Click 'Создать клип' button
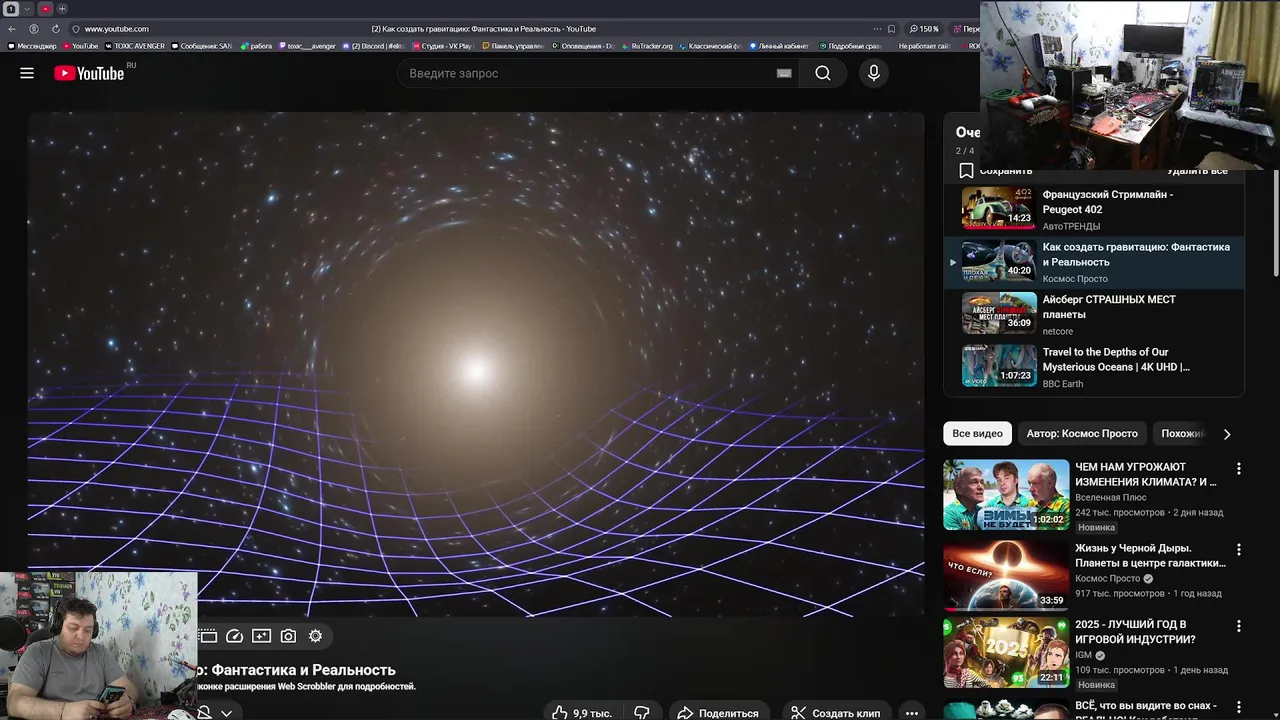 [836, 713]
